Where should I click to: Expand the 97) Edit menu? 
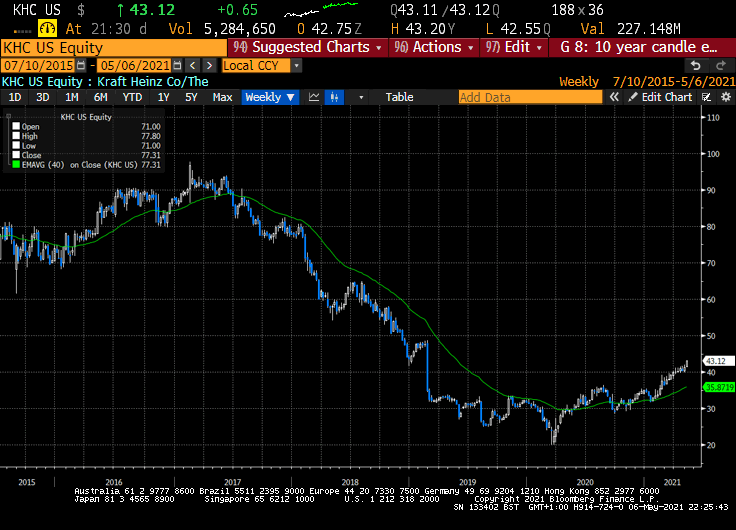coord(514,47)
